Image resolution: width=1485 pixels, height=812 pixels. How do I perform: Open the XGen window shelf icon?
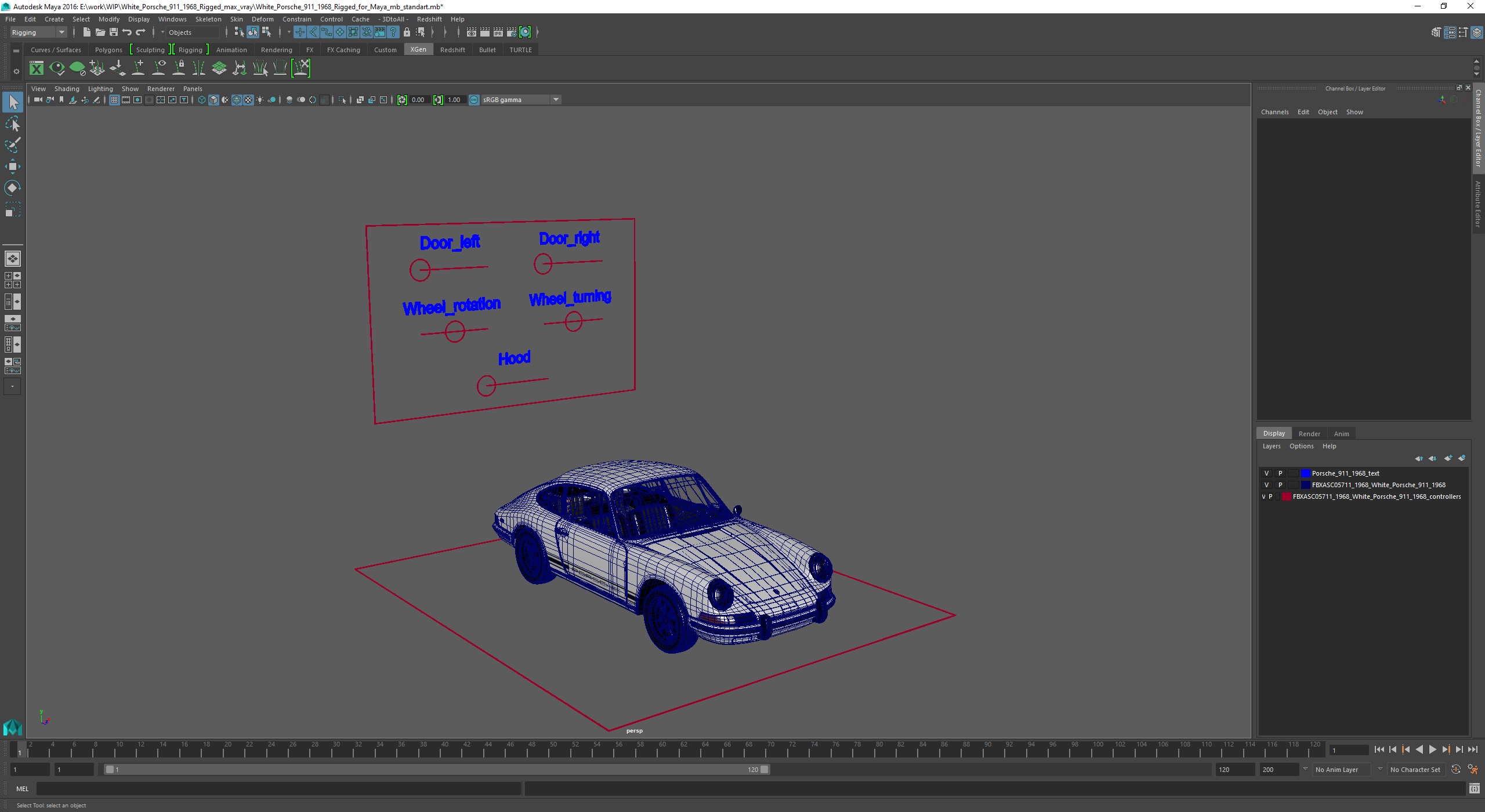(x=36, y=68)
